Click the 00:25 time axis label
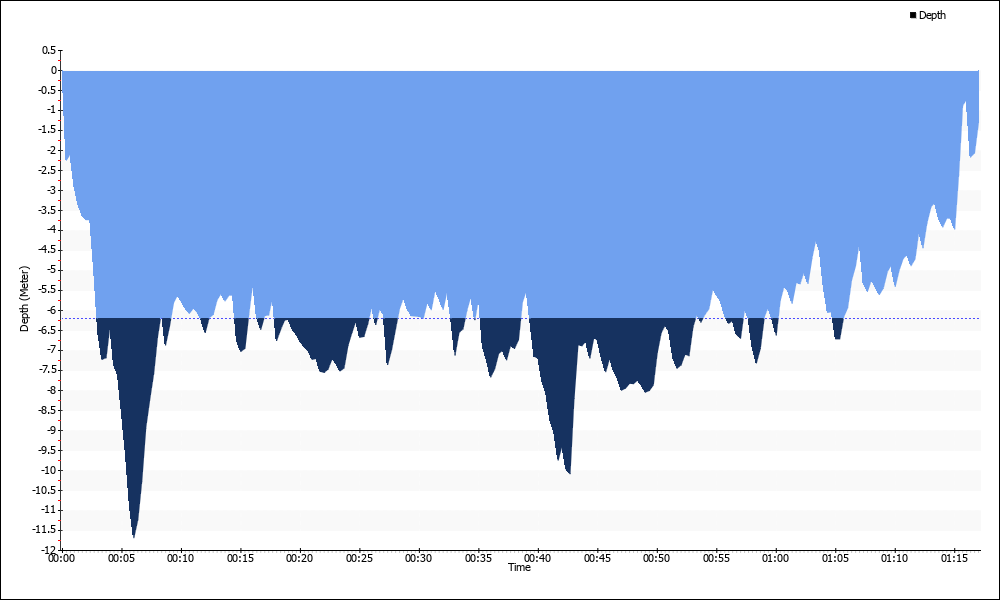1000x600 pixels. pyautogui.click(x=359, y=558)
